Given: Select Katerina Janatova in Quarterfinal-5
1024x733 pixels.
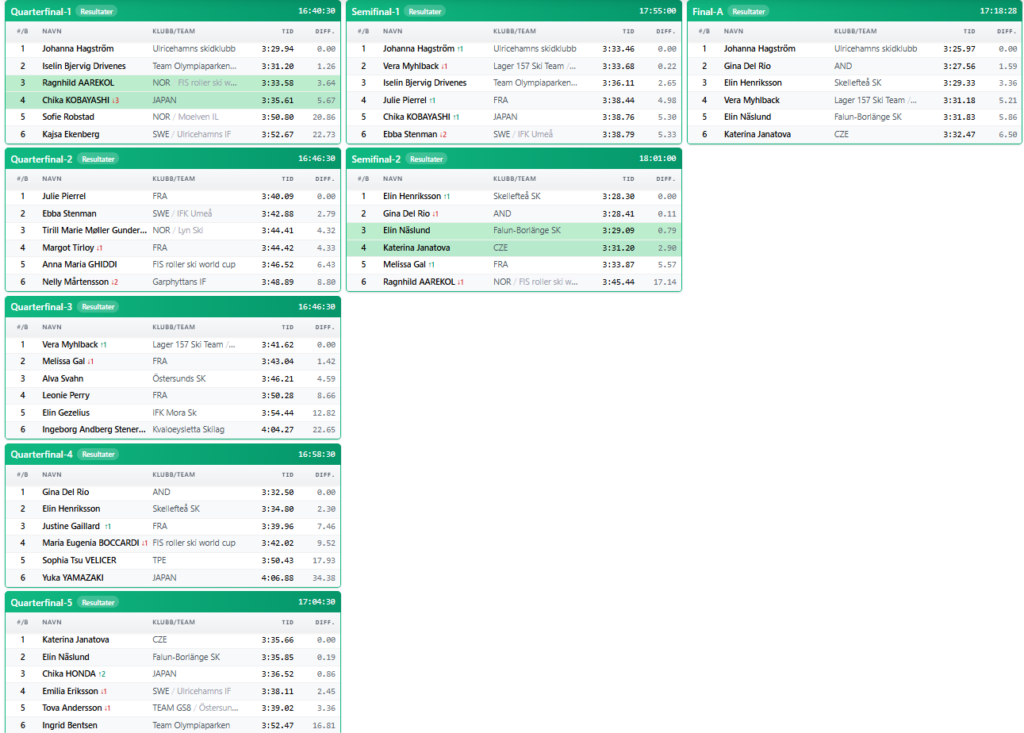Looking at the screenshot, I should [x=173, y=640].
